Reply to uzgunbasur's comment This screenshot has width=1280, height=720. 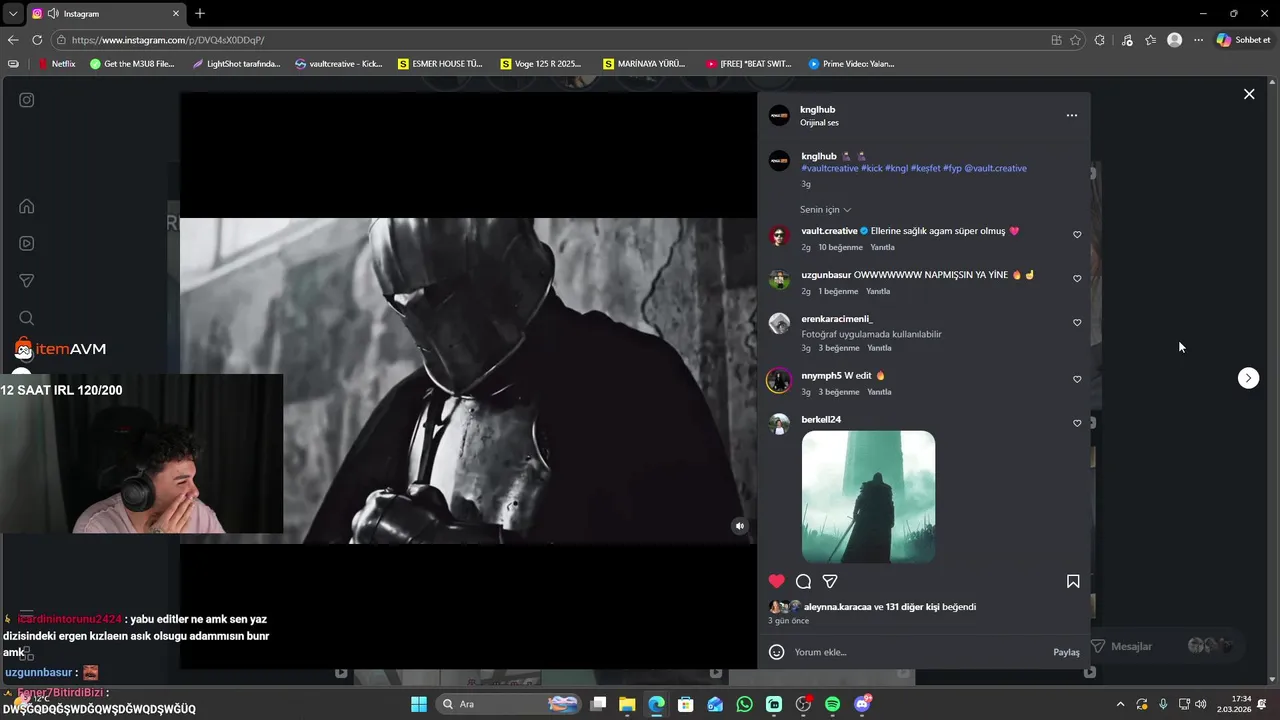pyautogui.click(x=878, y=291)
